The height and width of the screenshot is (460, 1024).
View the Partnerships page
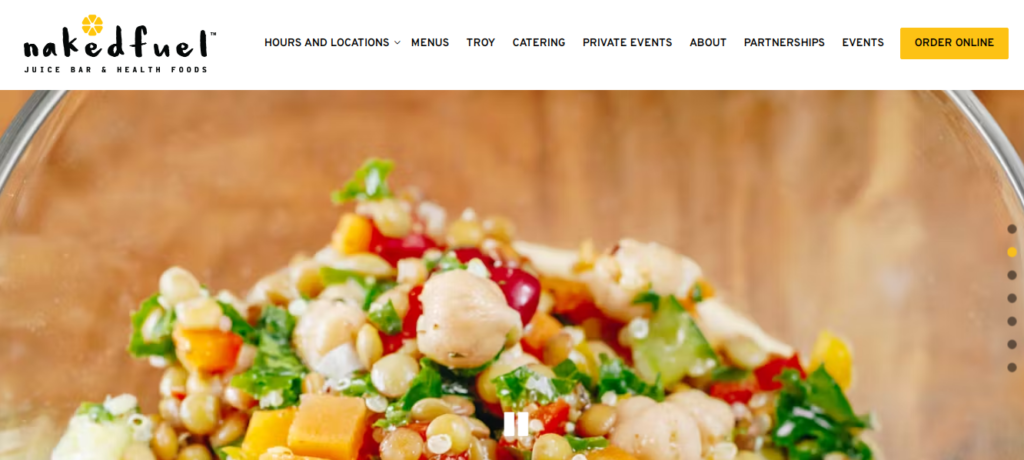coord(784,42)
